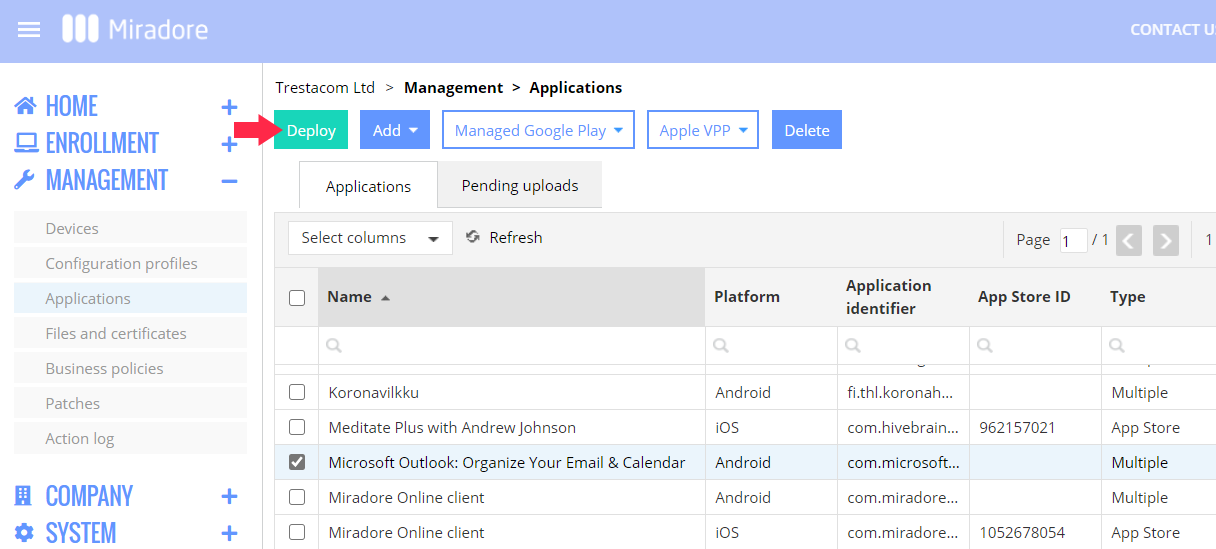This screenshot has width=1216, height=549.
Task: Check the Android Miradore Online client checkbox
Action: click(x=297, y=497)
